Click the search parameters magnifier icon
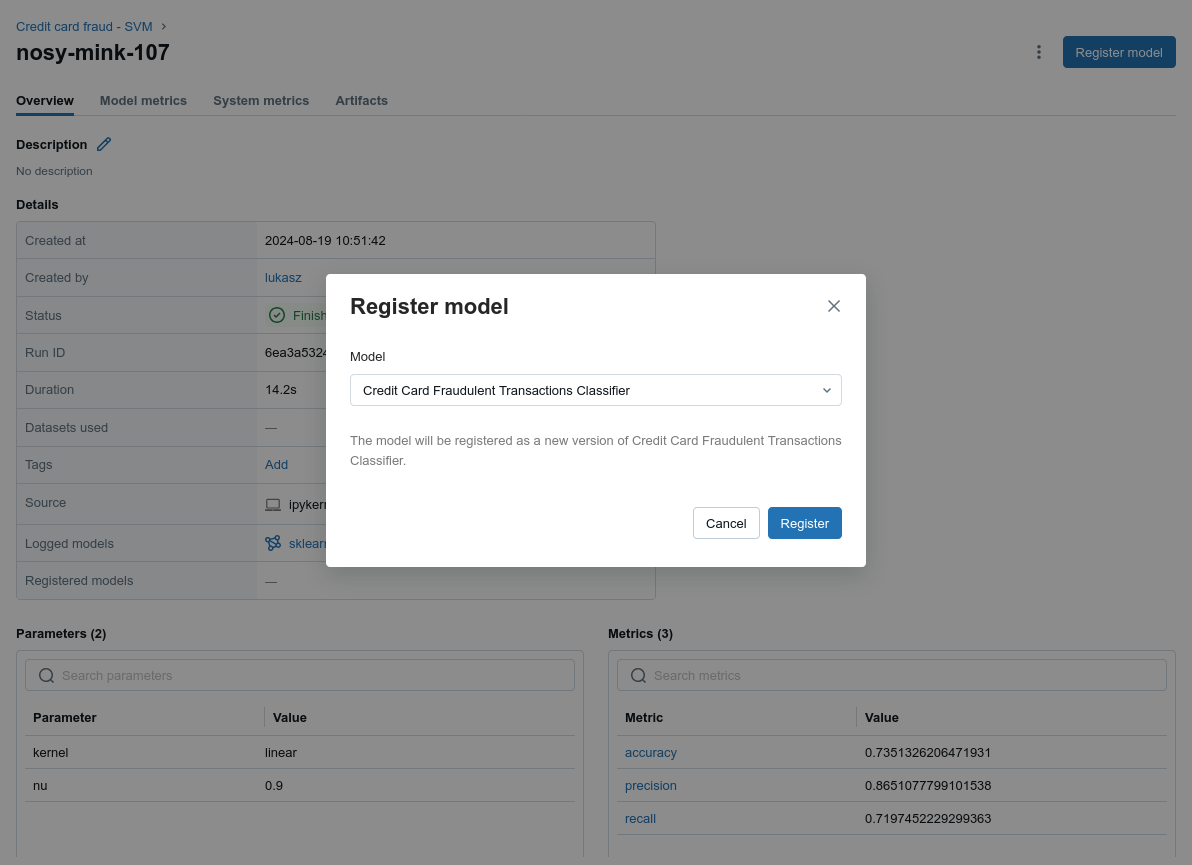The height and width of the screenshot is (865, 1192). pyautogui.click(x=46, y=676)
